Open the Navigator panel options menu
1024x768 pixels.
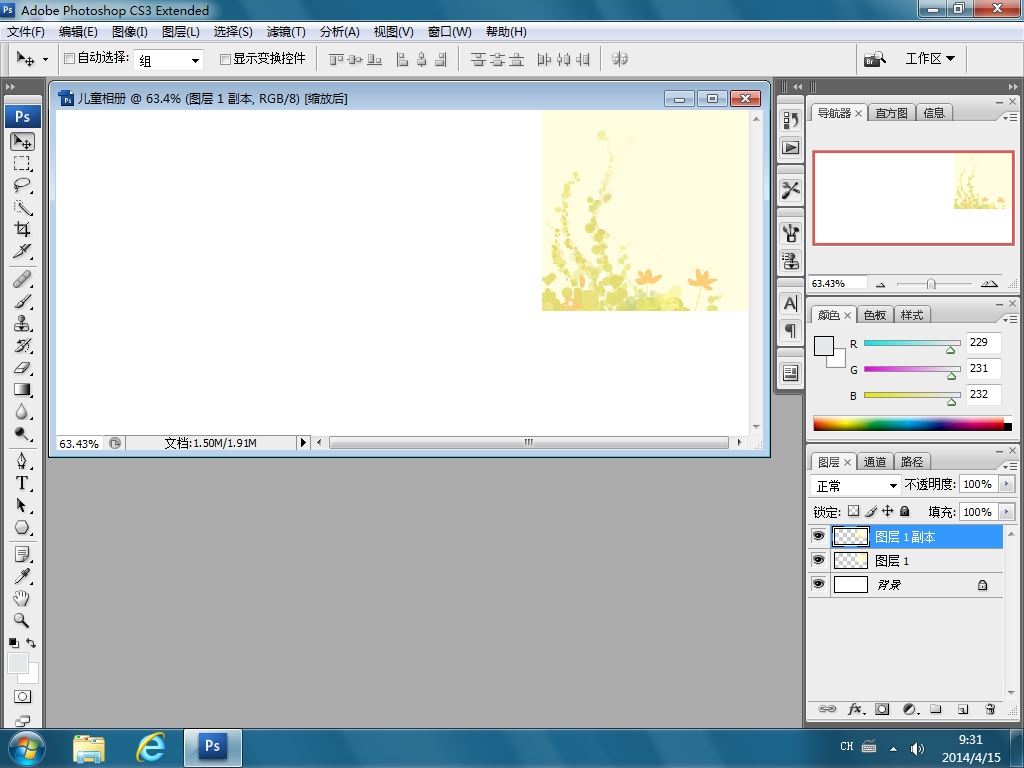click(1010, 118)
